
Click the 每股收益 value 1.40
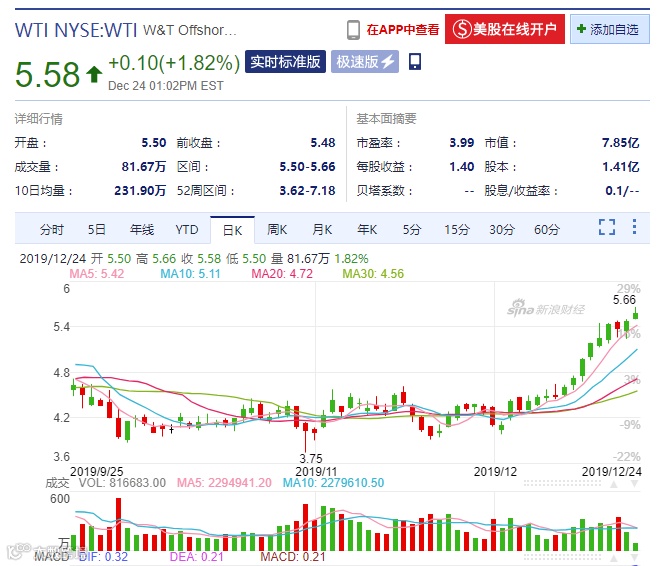coord(461,167)
